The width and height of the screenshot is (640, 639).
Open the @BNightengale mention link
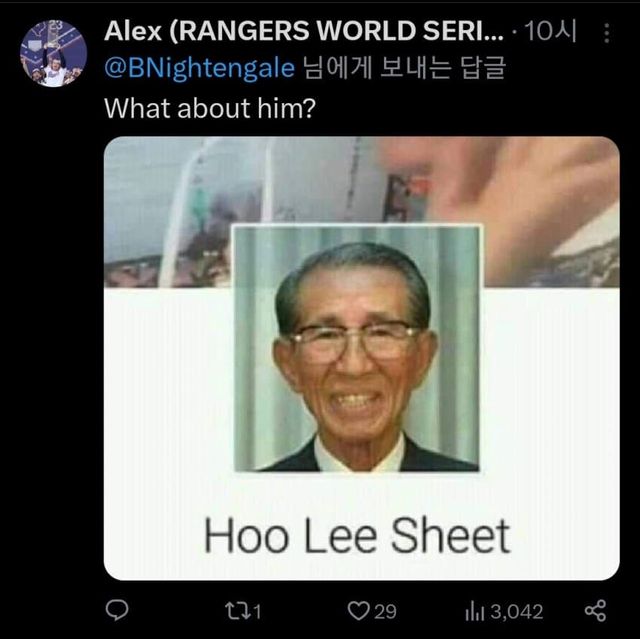199,68
